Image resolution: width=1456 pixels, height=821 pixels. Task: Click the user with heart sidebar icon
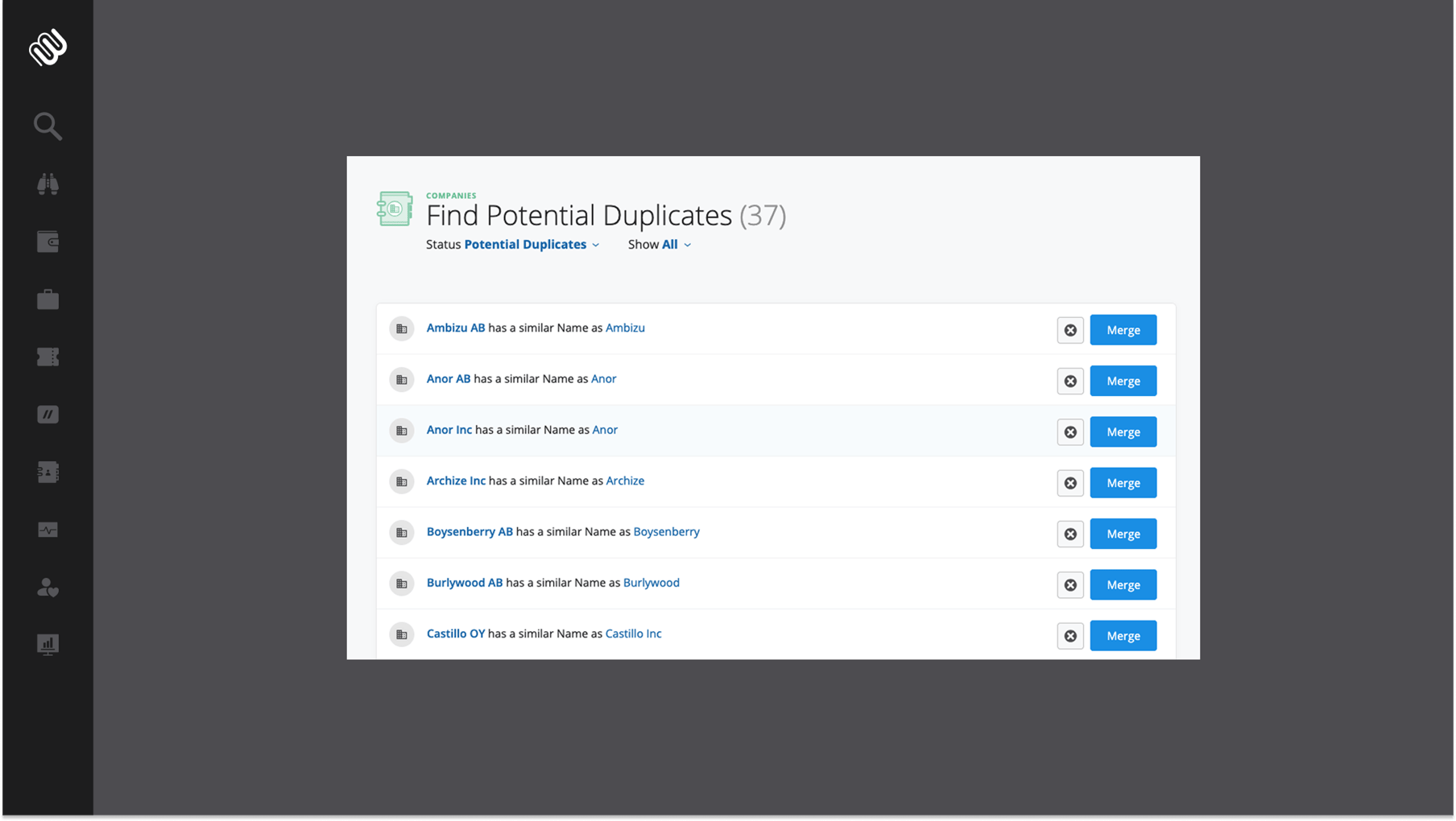(x=48, y=588)
